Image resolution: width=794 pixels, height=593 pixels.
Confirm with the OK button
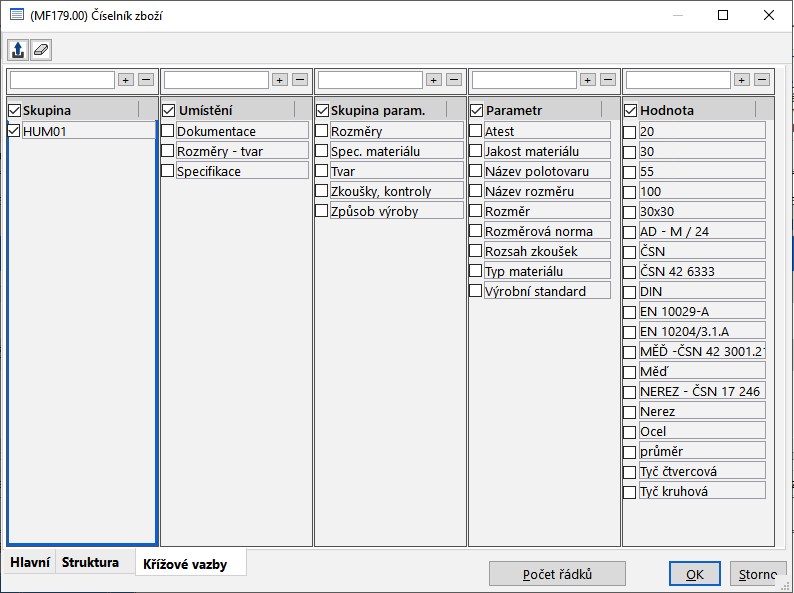(x=695, y=574)
